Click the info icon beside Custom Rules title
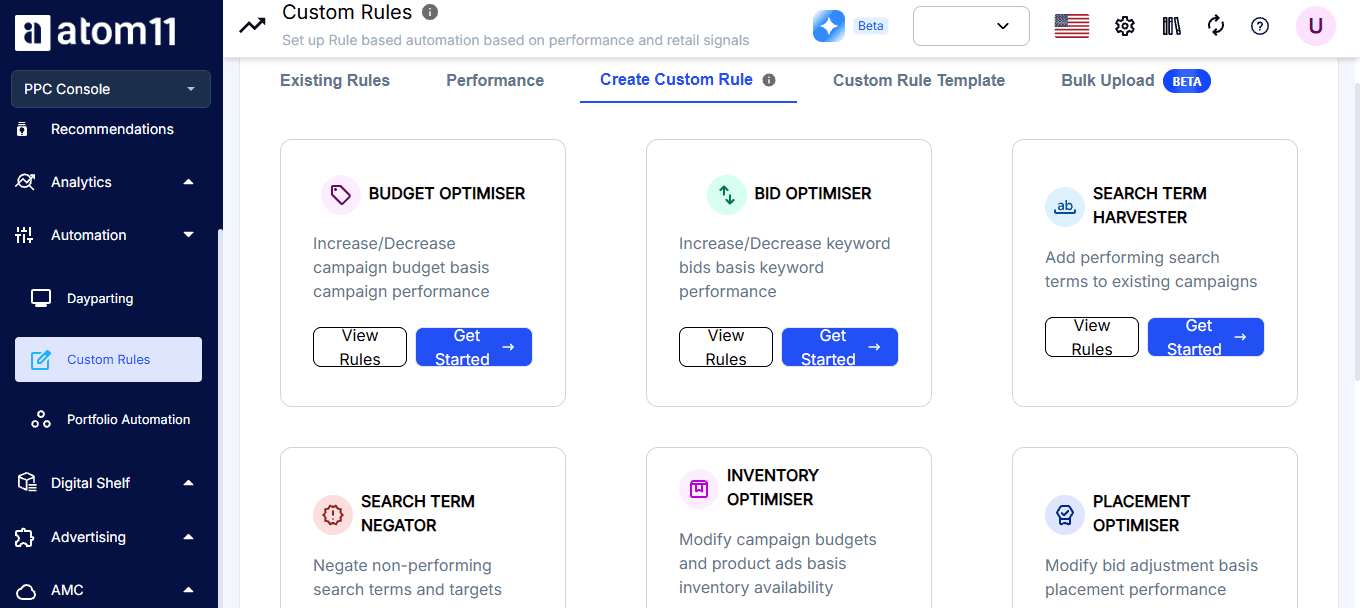This screenshot has width=1364, height=608. 430,12
